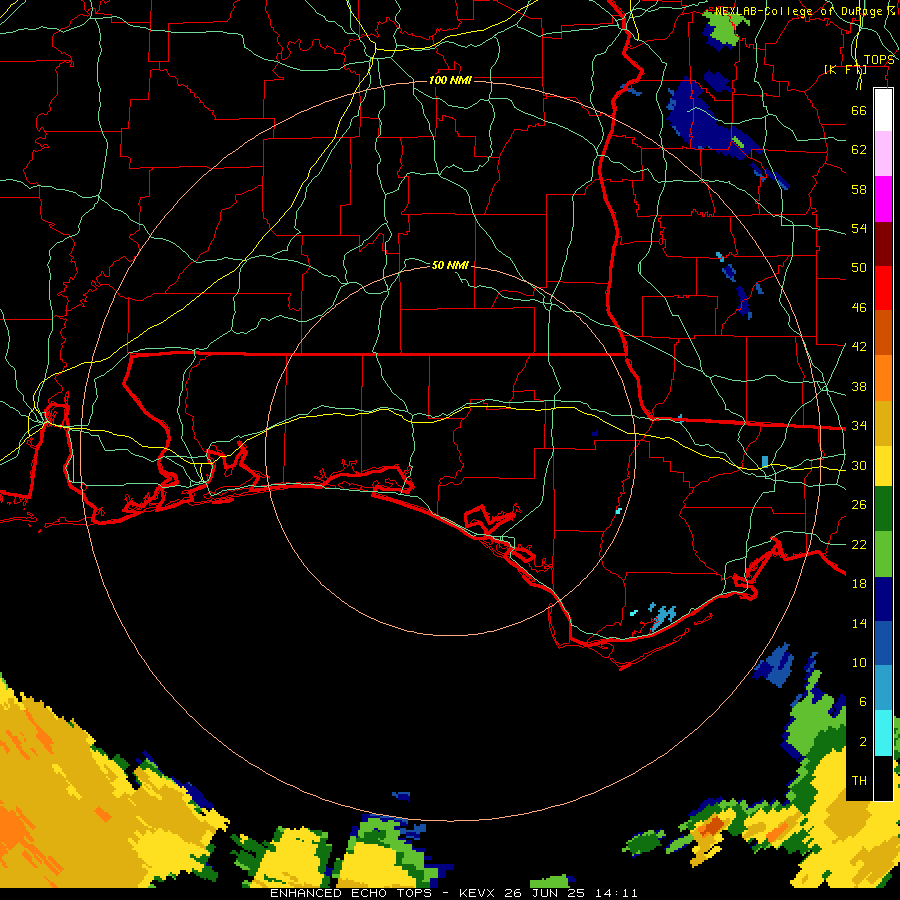Click the '66' legend value

(859, 110)
